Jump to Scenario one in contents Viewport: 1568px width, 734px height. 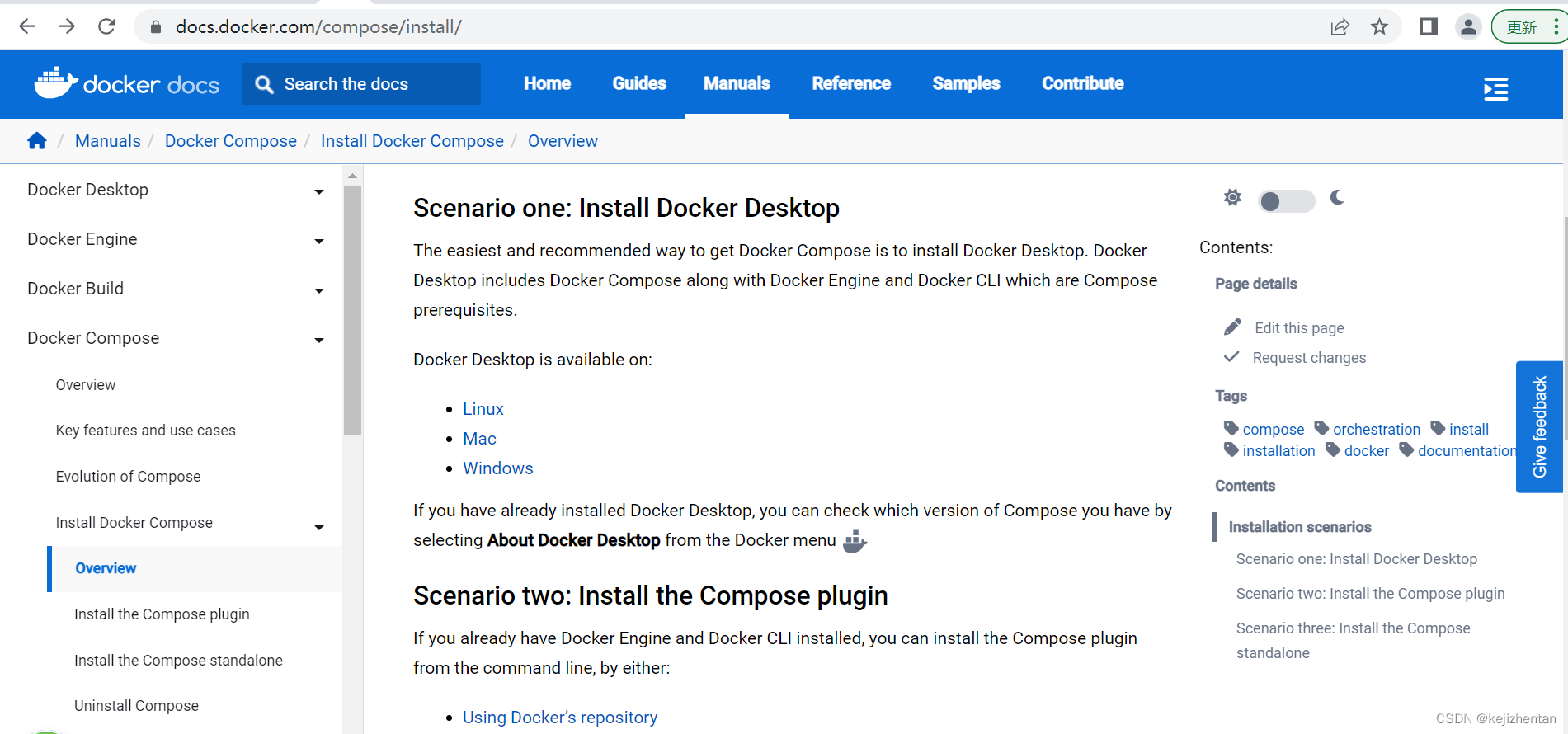point(1357,559)
